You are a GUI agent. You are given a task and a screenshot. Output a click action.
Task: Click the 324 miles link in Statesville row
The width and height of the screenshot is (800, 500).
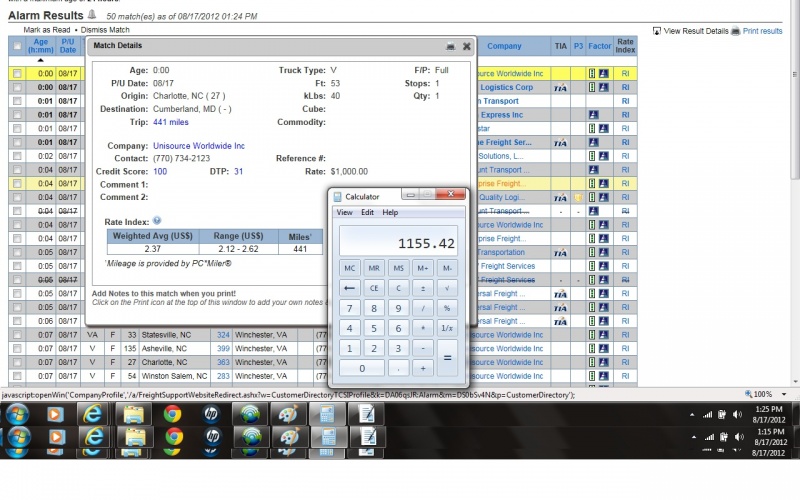coord(223,335)
